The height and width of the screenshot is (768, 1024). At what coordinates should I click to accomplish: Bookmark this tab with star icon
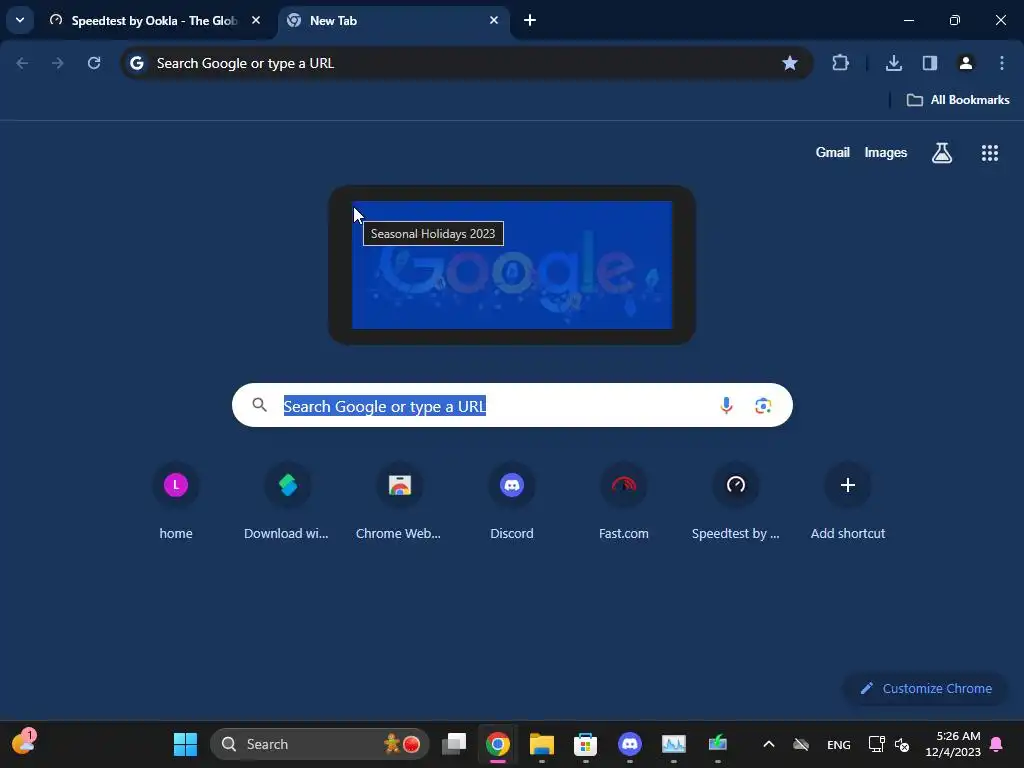pos(790,63)
